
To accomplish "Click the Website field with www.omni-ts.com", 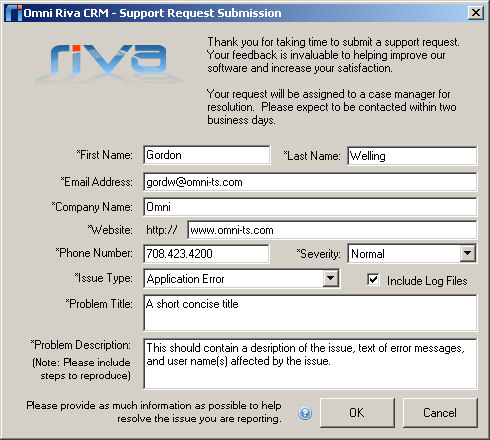I will (332, 230).
